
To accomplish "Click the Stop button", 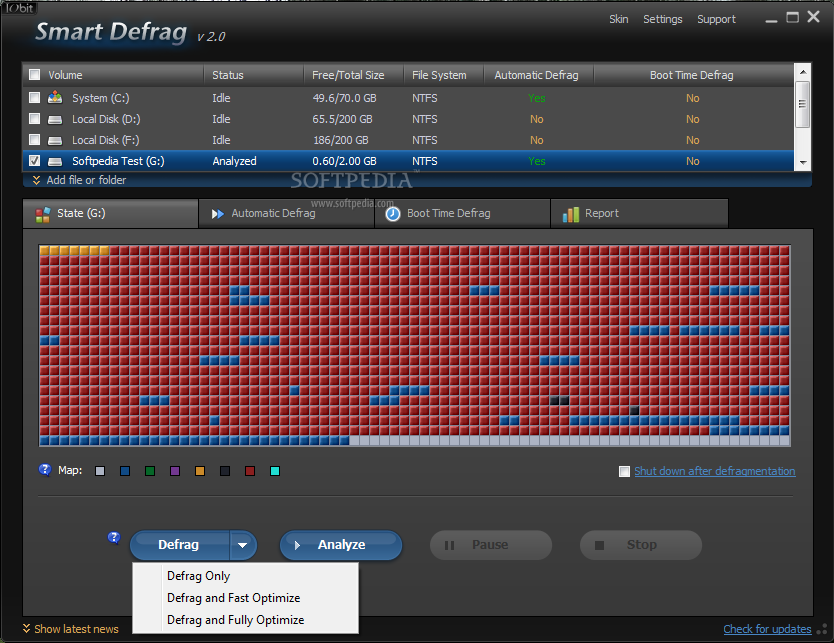I will pos(641,545).
